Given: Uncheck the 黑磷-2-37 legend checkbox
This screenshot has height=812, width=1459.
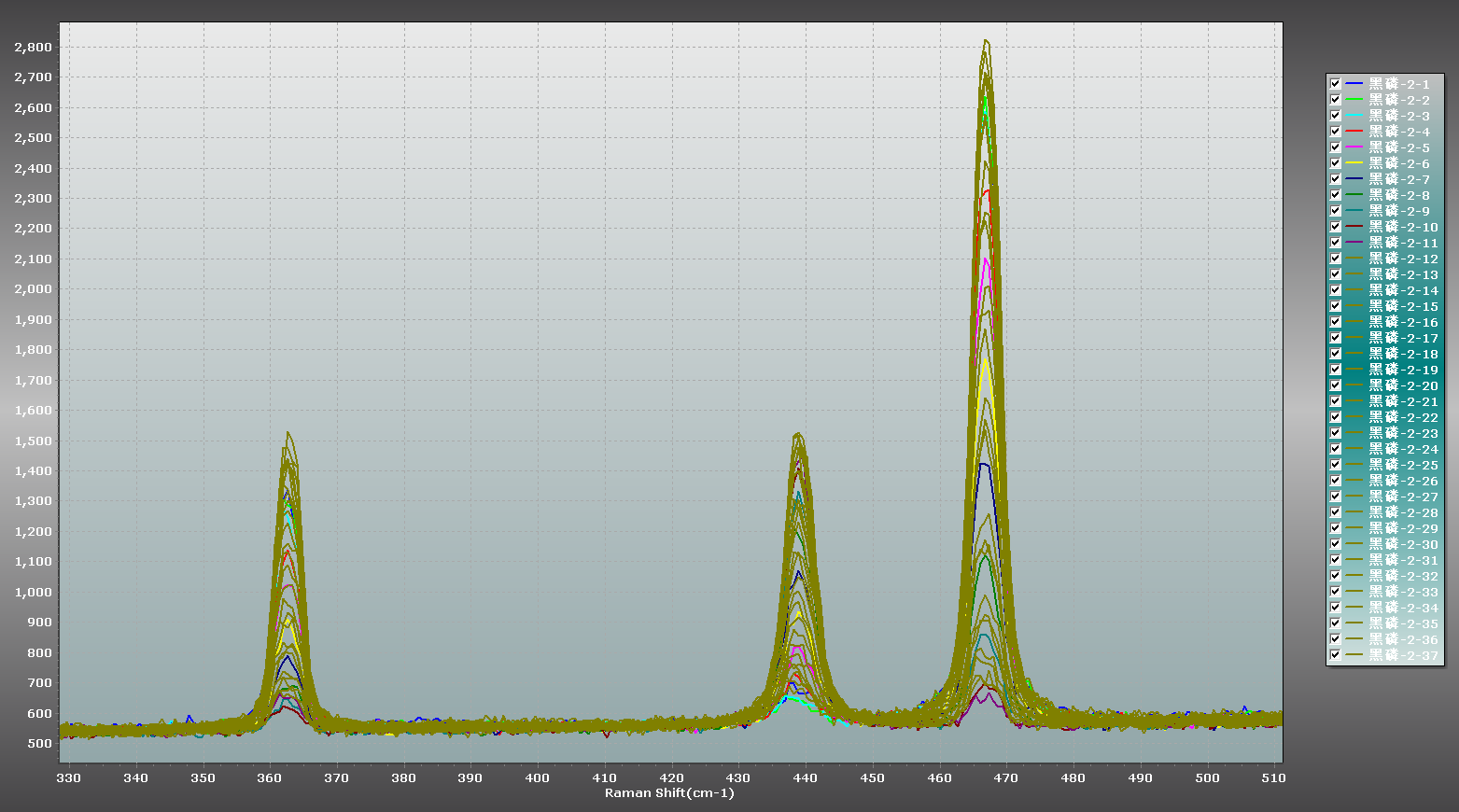Looking at the screenshot, I should coord(1335,655).
